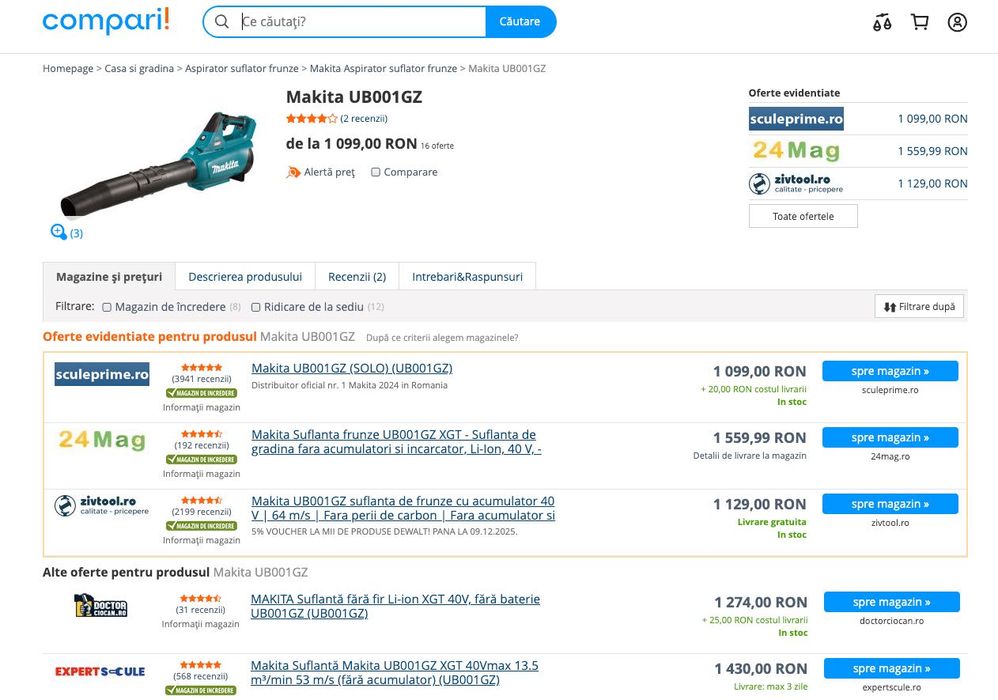This screenshot has height=700, width=998.
Task: Click the Alertă preț bell icon
Action: pos(293,172)
